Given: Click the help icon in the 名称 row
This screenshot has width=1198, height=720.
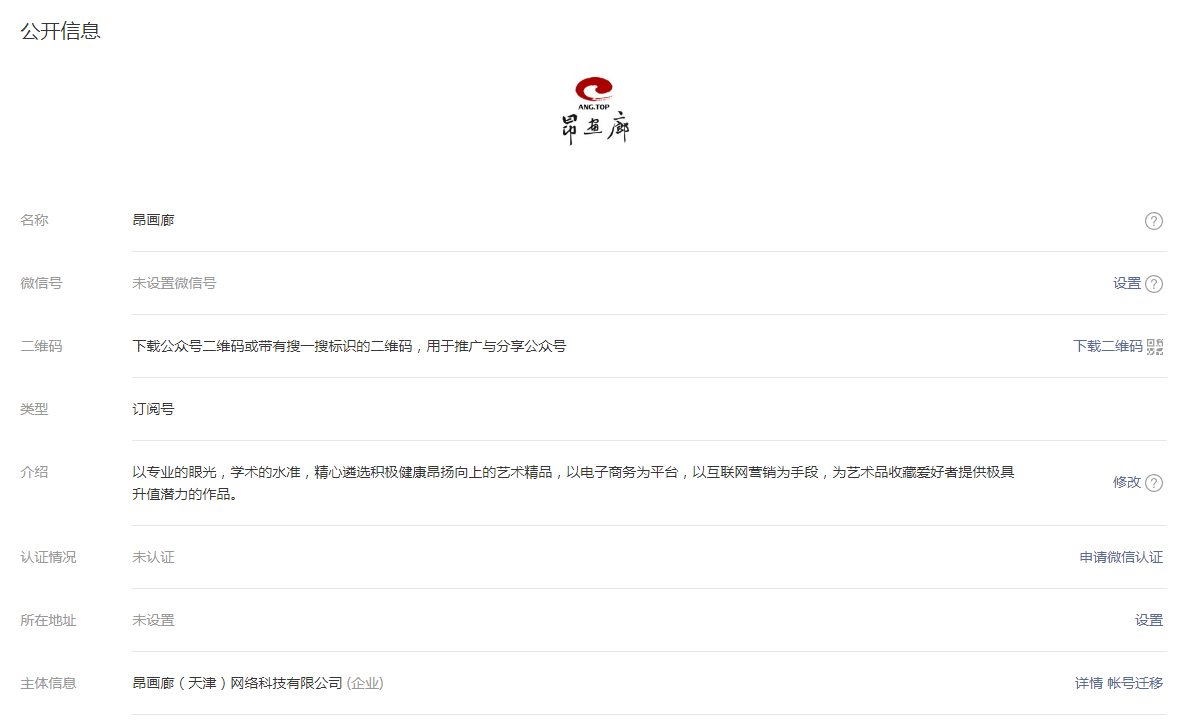Looking at the screenshot, I should coord(1154,221).
